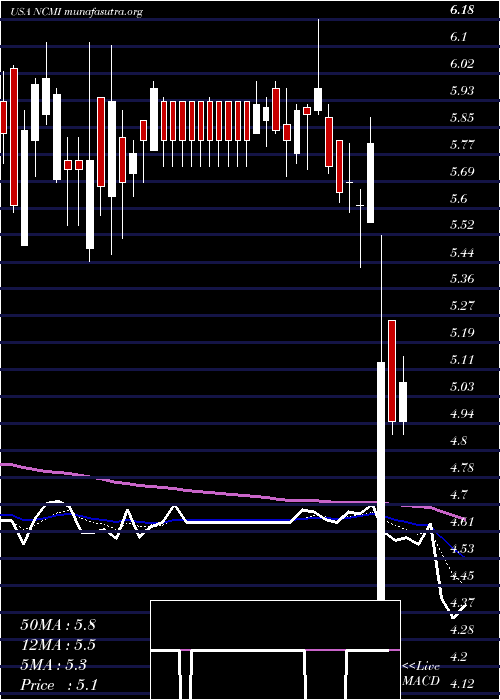Select the 6.1 price axis label
The image size is (500, 700).
coord(459,37)
